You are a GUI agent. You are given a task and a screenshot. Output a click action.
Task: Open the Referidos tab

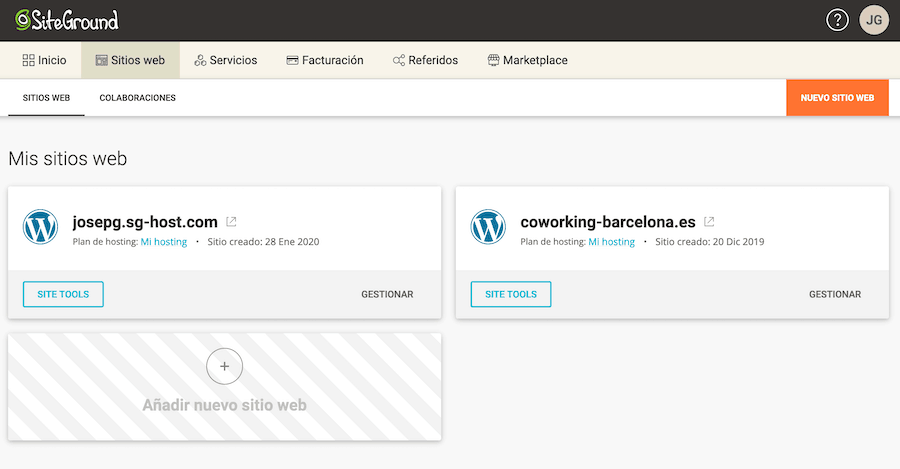point(425,60)
